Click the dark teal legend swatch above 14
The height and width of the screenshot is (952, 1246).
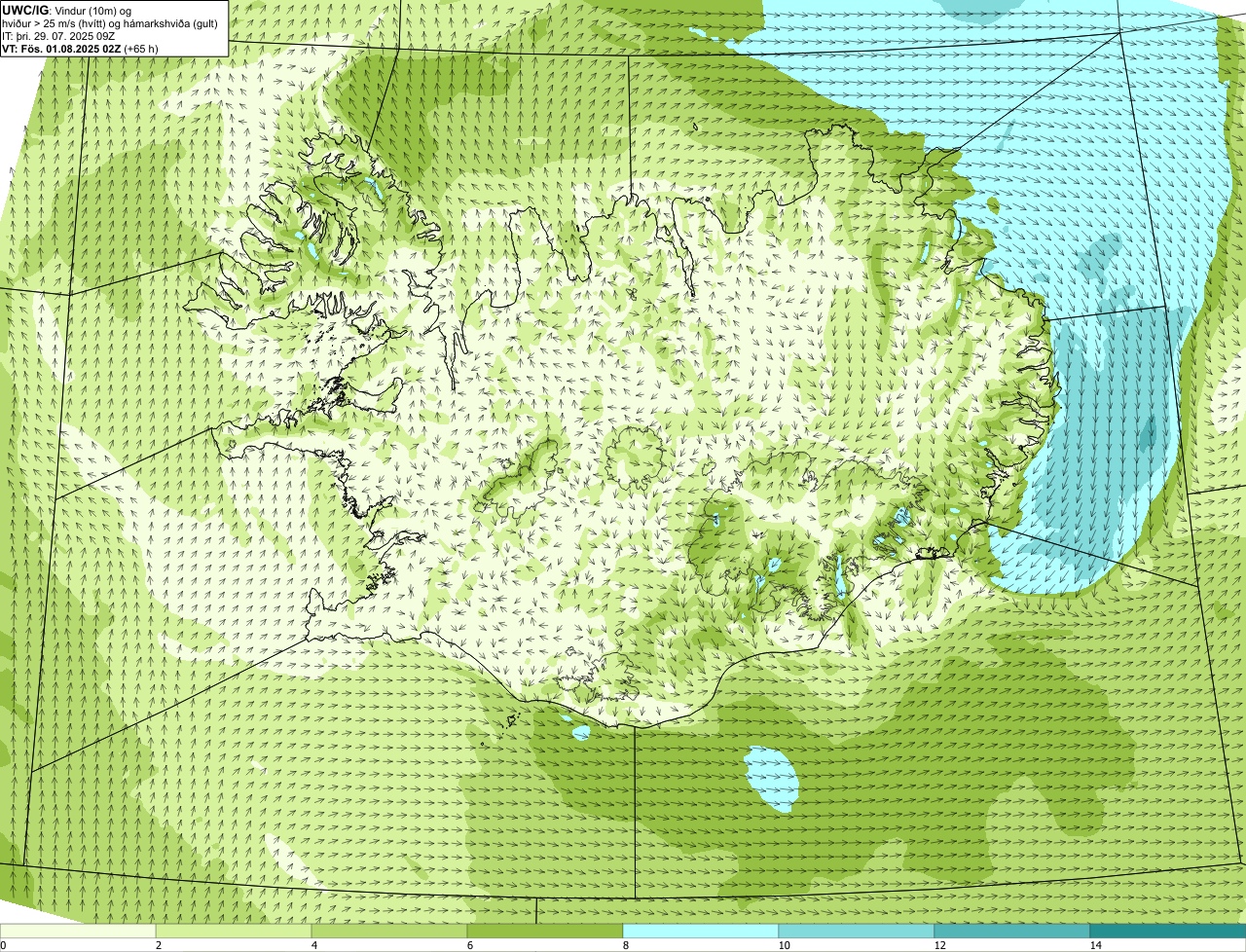pyautogui.click(x=1168, y=931)
